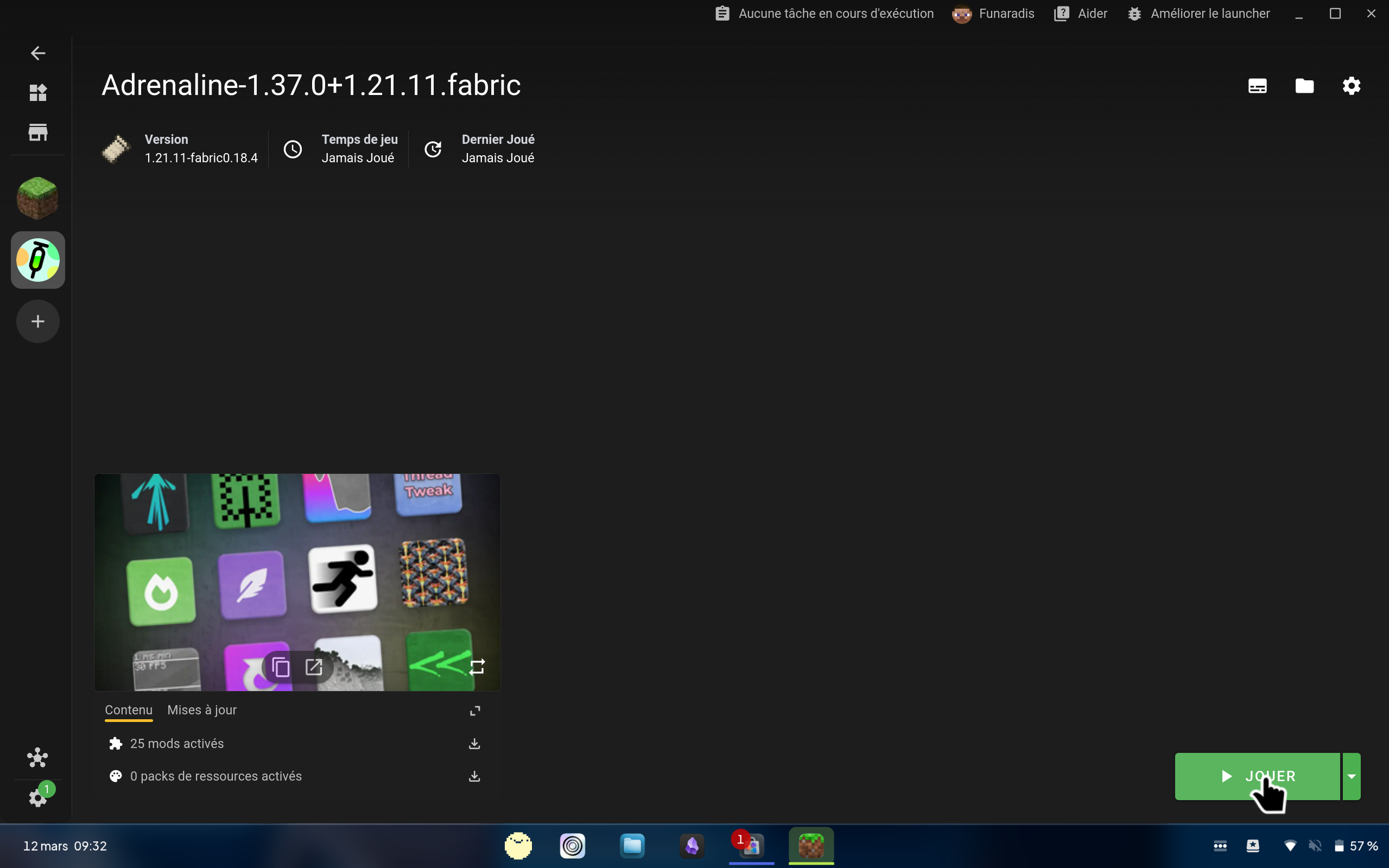The image size is (1389, 868).
Task: Open the purple crystal app in taskbar
Action: 692,846
